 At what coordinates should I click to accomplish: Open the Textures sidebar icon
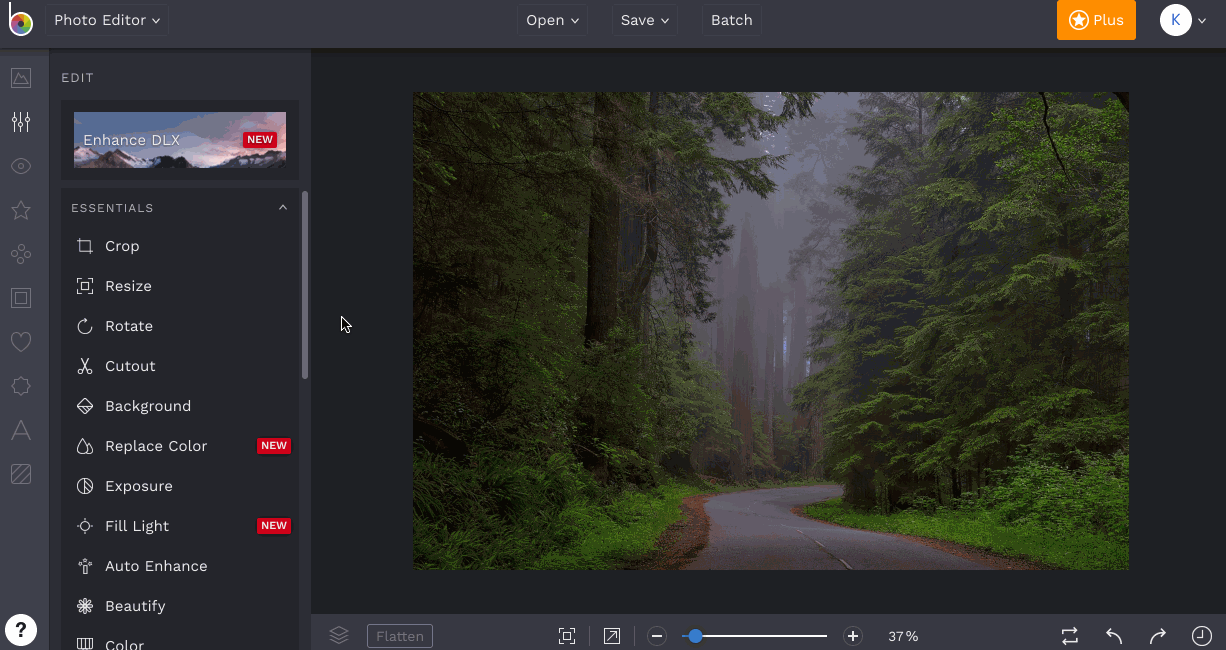pyautogui.click(x=21, y=474)
